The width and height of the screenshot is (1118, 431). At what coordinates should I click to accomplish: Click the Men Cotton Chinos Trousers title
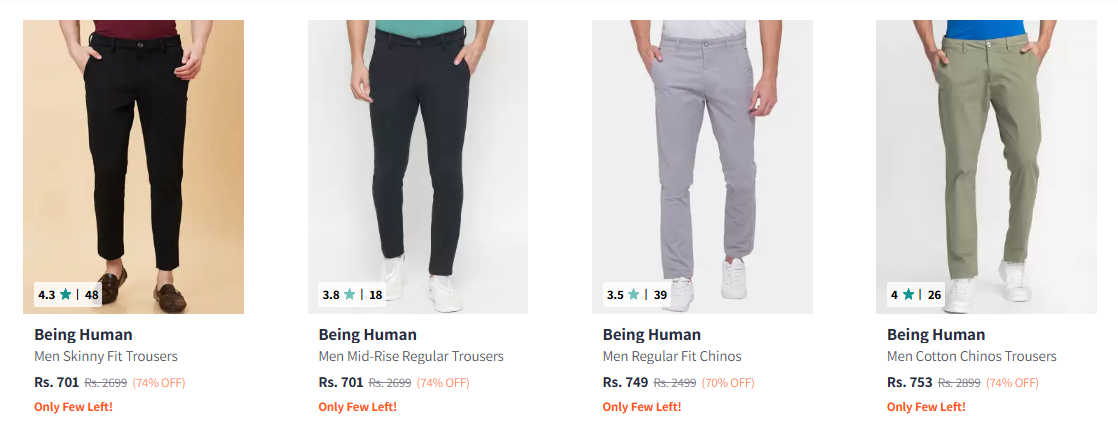click(971, 357)
